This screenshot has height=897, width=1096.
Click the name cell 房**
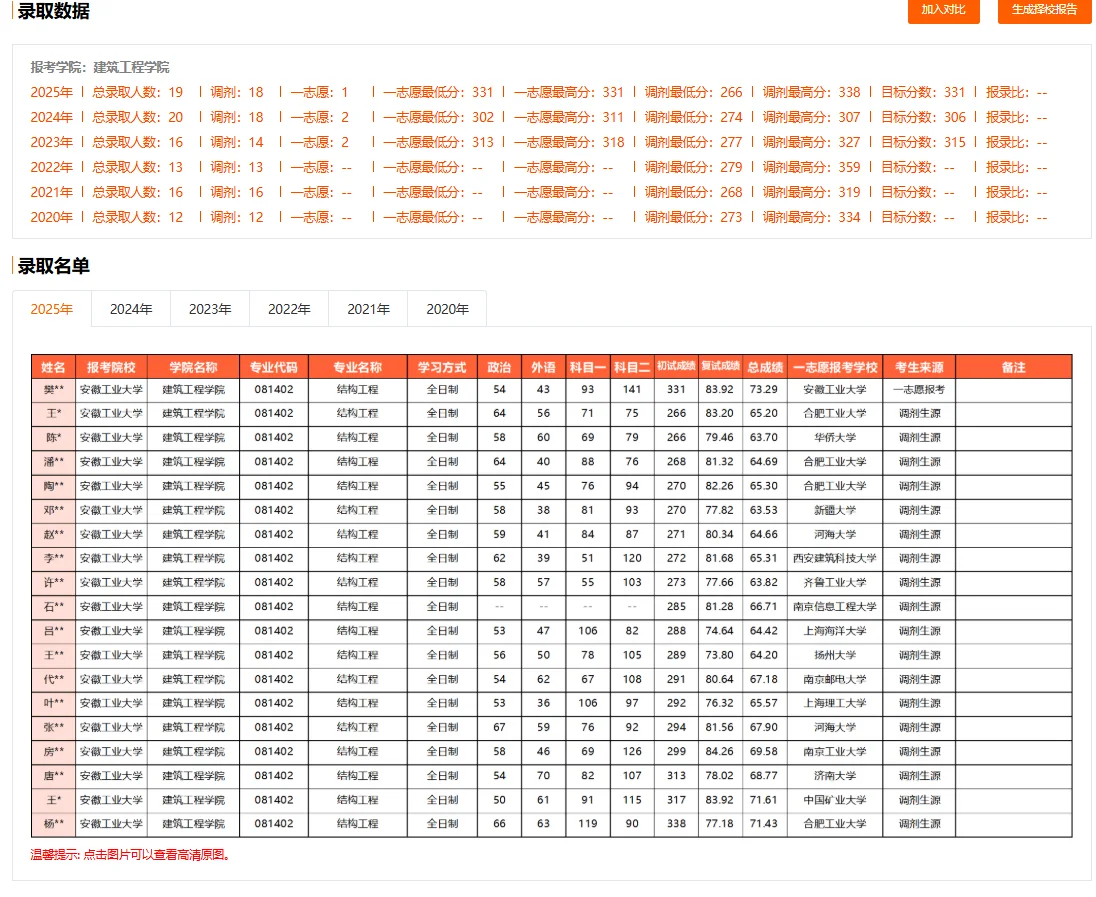[53, 752]
